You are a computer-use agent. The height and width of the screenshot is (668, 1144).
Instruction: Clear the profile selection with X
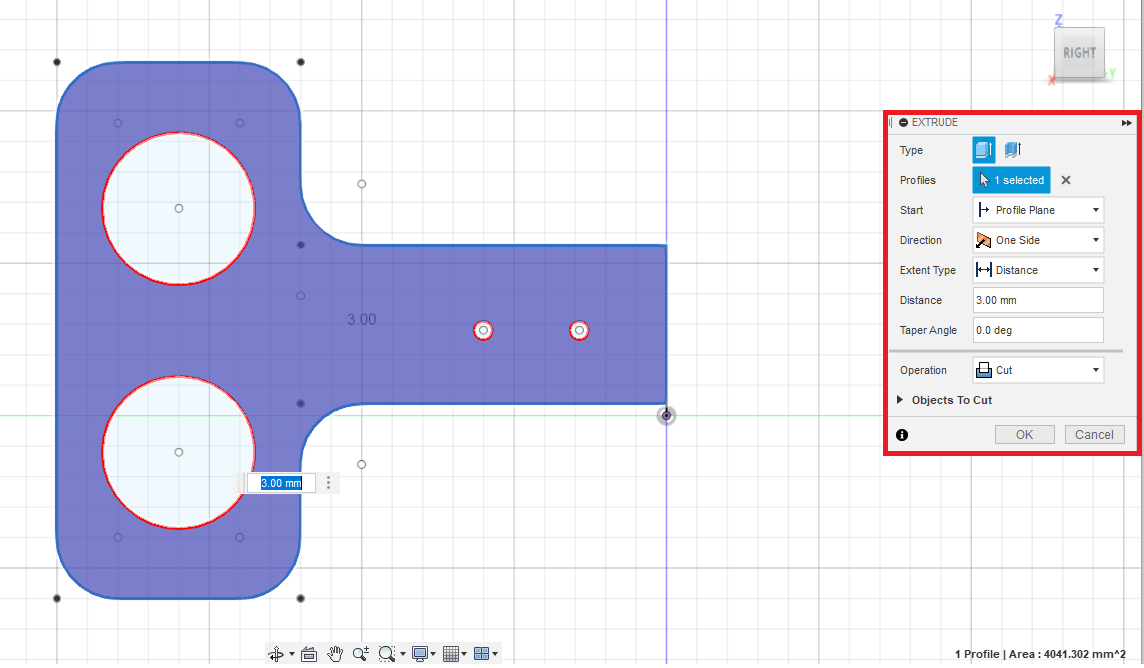1066,180
